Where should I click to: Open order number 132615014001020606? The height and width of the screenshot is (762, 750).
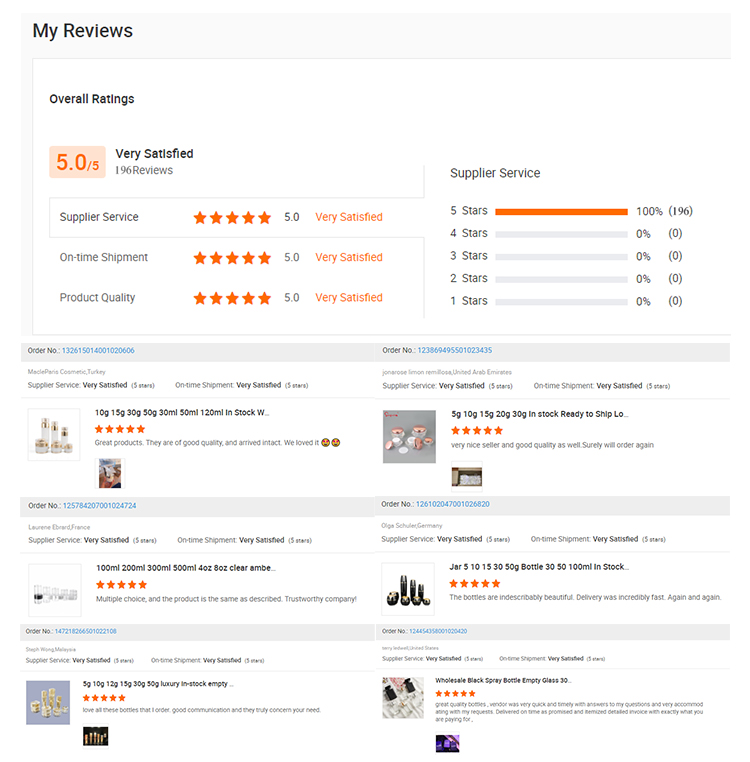coord(98,351)
